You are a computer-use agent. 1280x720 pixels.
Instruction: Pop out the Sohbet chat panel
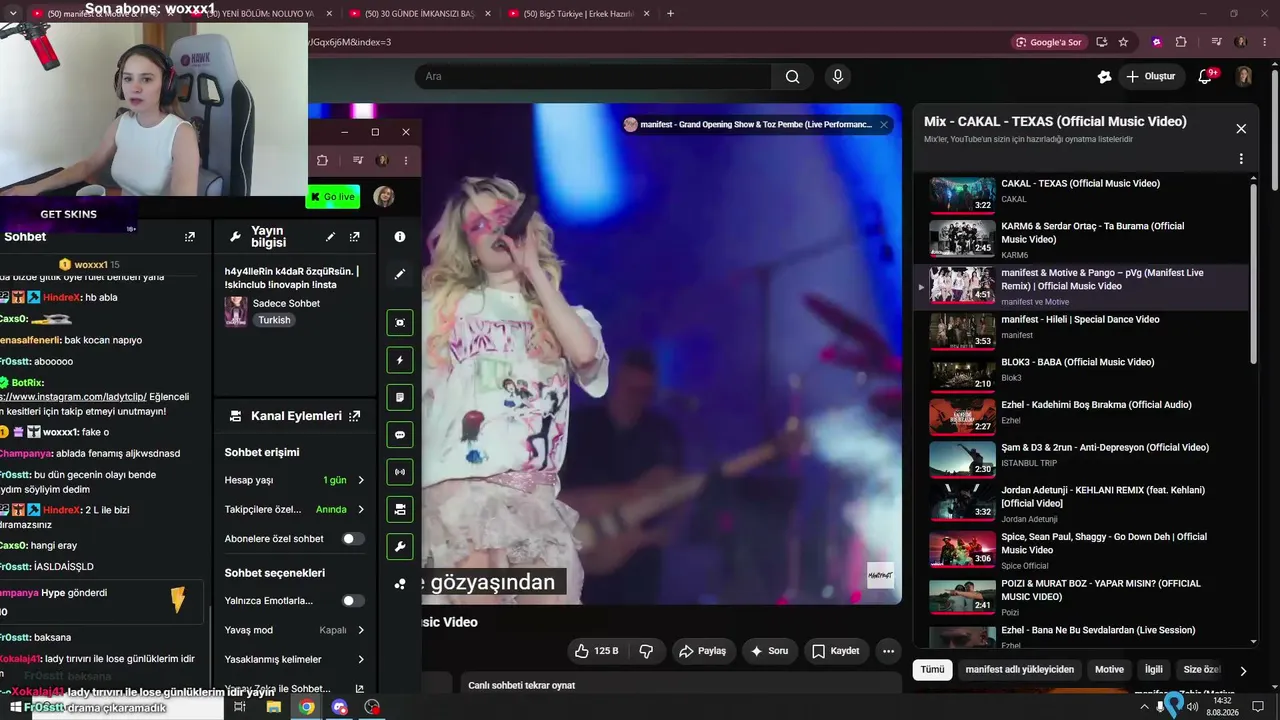tap(190, 237)
